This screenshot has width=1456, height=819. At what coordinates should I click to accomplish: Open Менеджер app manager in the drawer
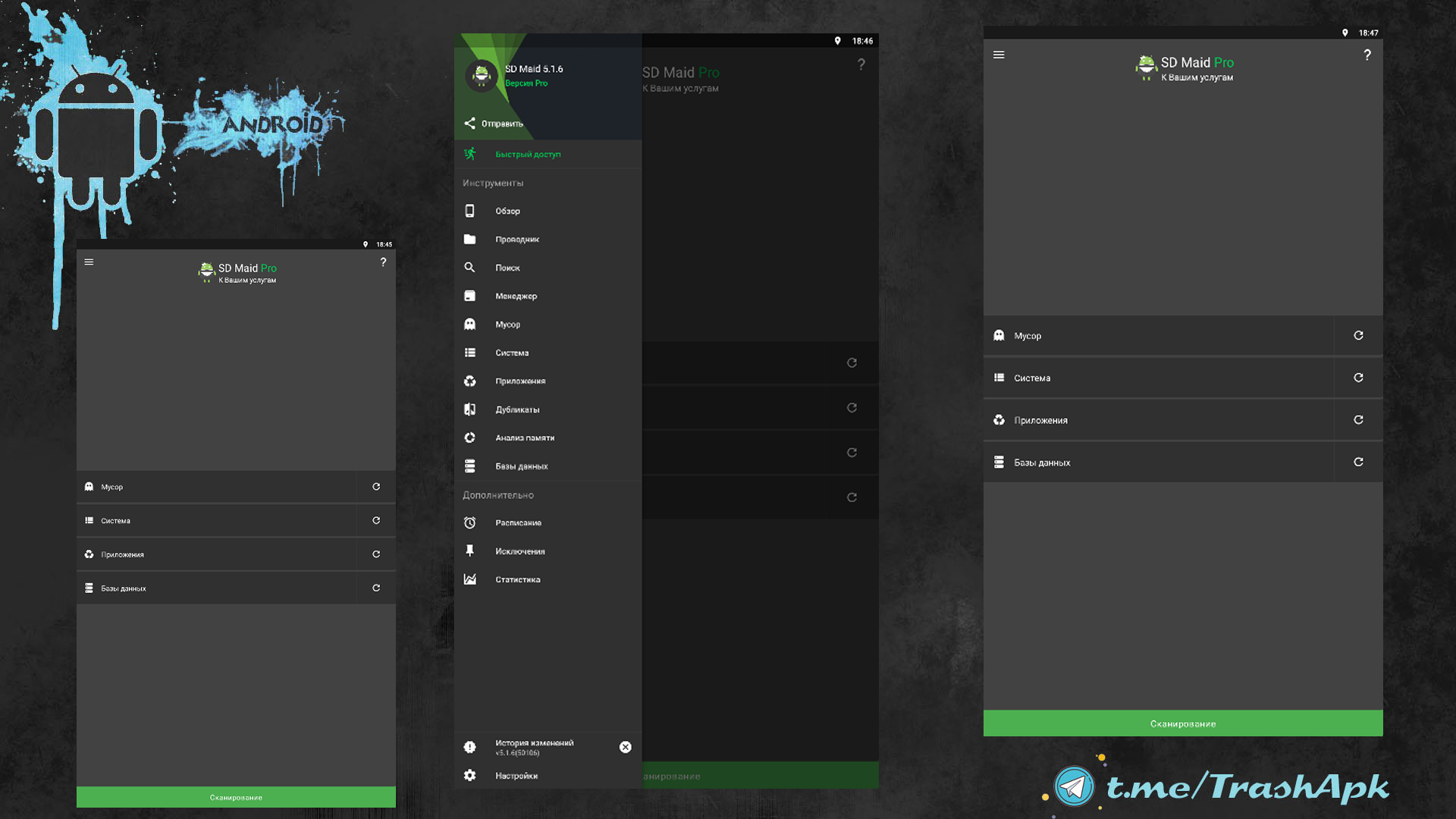[x=516, y=296]
